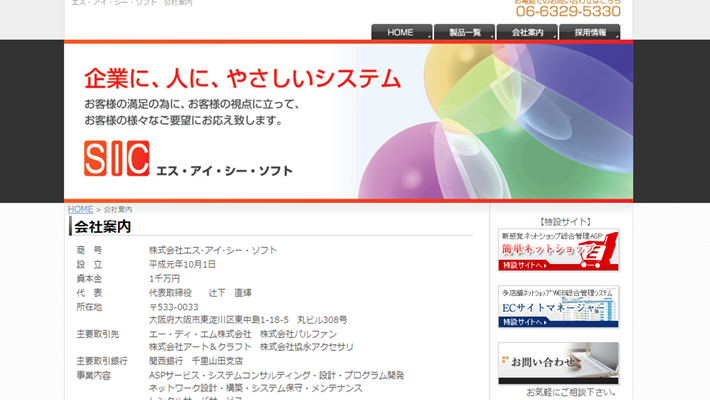Select establishment date 平成元年10月1日
710x400 pixels.
coord(182,264)
